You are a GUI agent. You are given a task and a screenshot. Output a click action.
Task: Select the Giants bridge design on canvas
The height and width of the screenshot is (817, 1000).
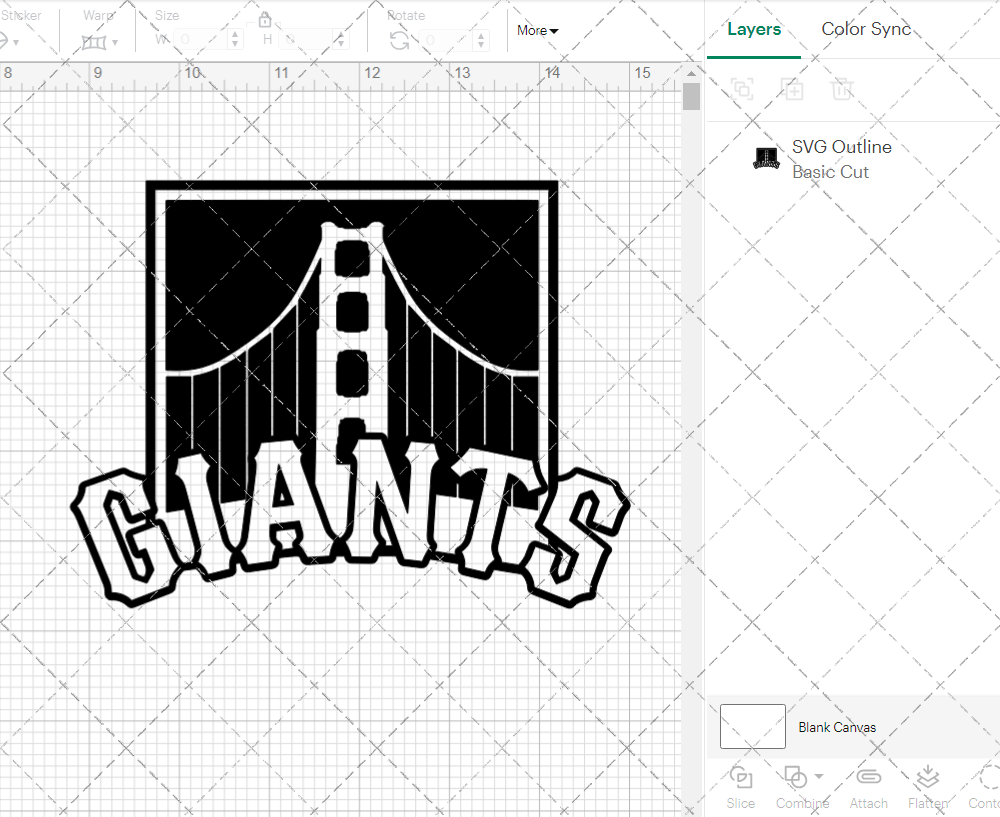coord(351,394)
